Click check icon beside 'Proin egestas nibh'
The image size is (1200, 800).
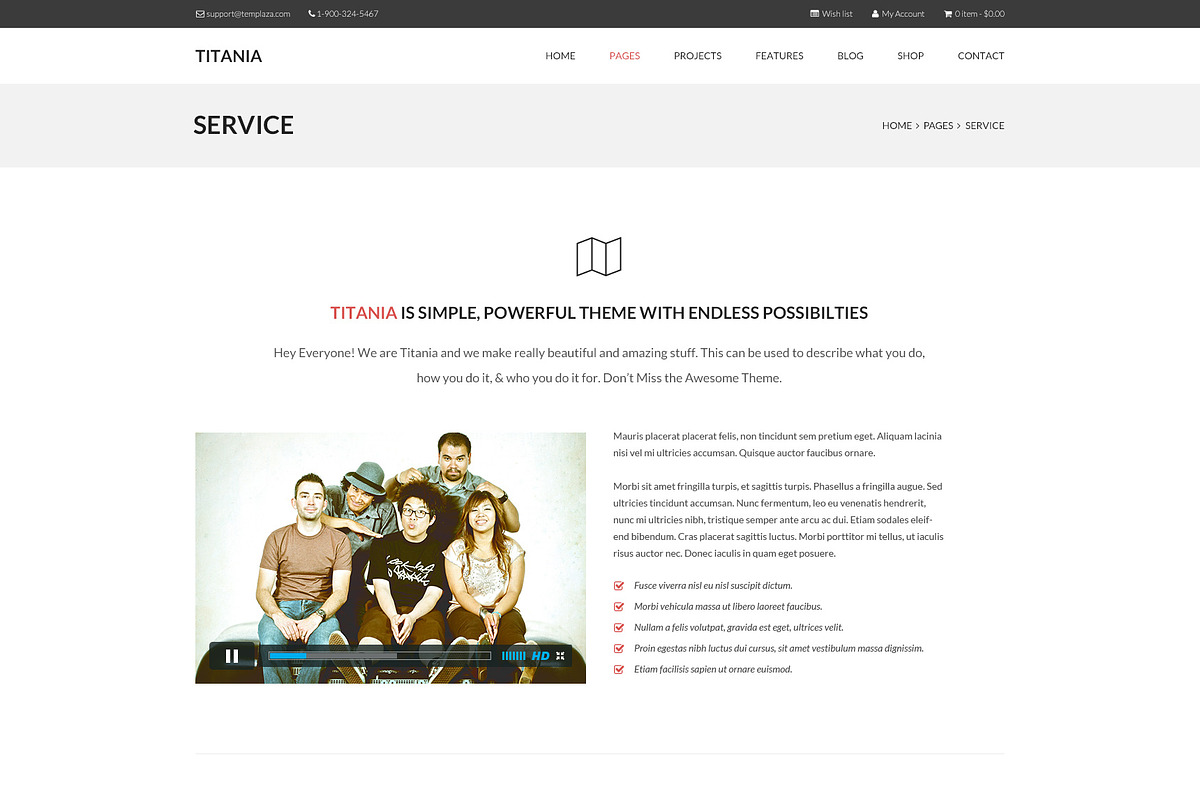coord(619,649)
